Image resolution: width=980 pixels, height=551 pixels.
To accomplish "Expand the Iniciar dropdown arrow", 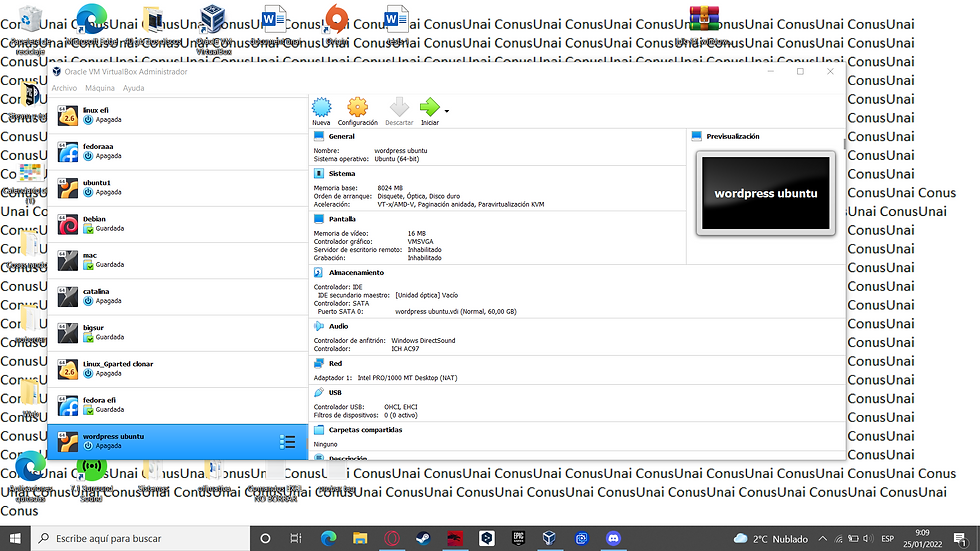I will [446, 111].
